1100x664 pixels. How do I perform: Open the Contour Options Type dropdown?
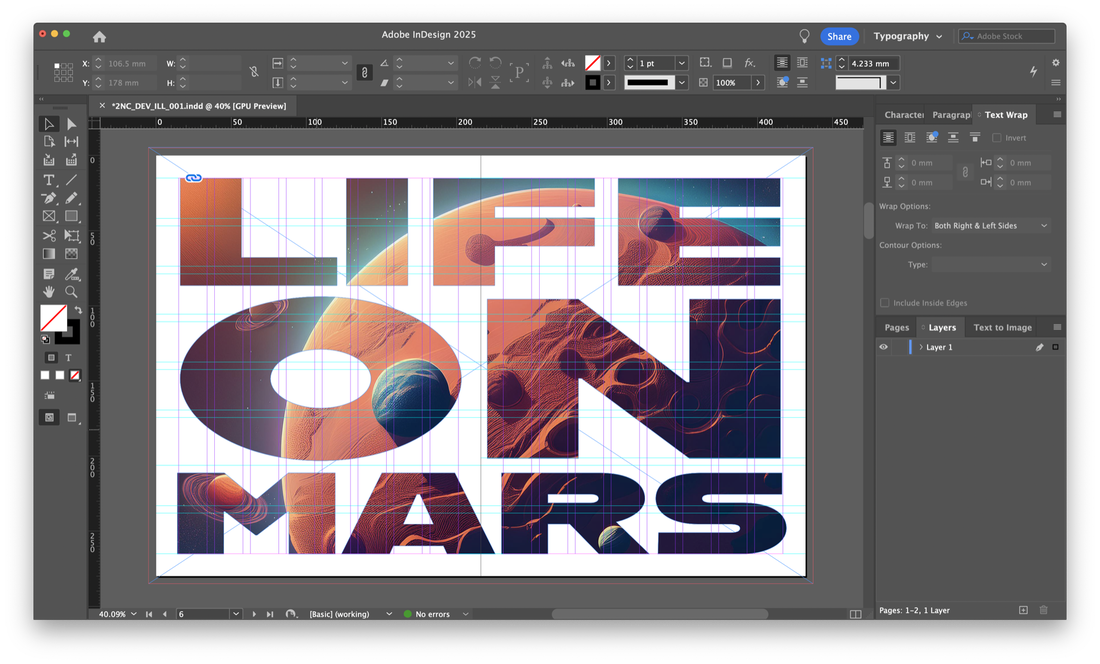[991, 264]
